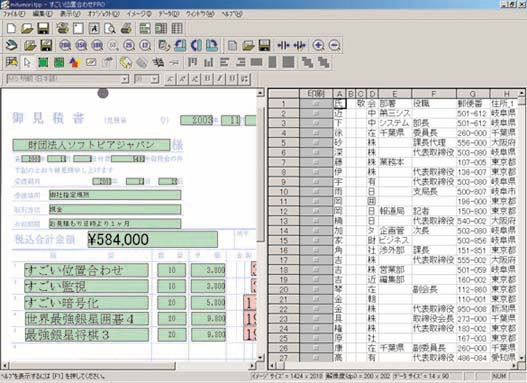Click the New document icon
The width and height of the screenshot is (527, 383).
[x=11, y=28]
